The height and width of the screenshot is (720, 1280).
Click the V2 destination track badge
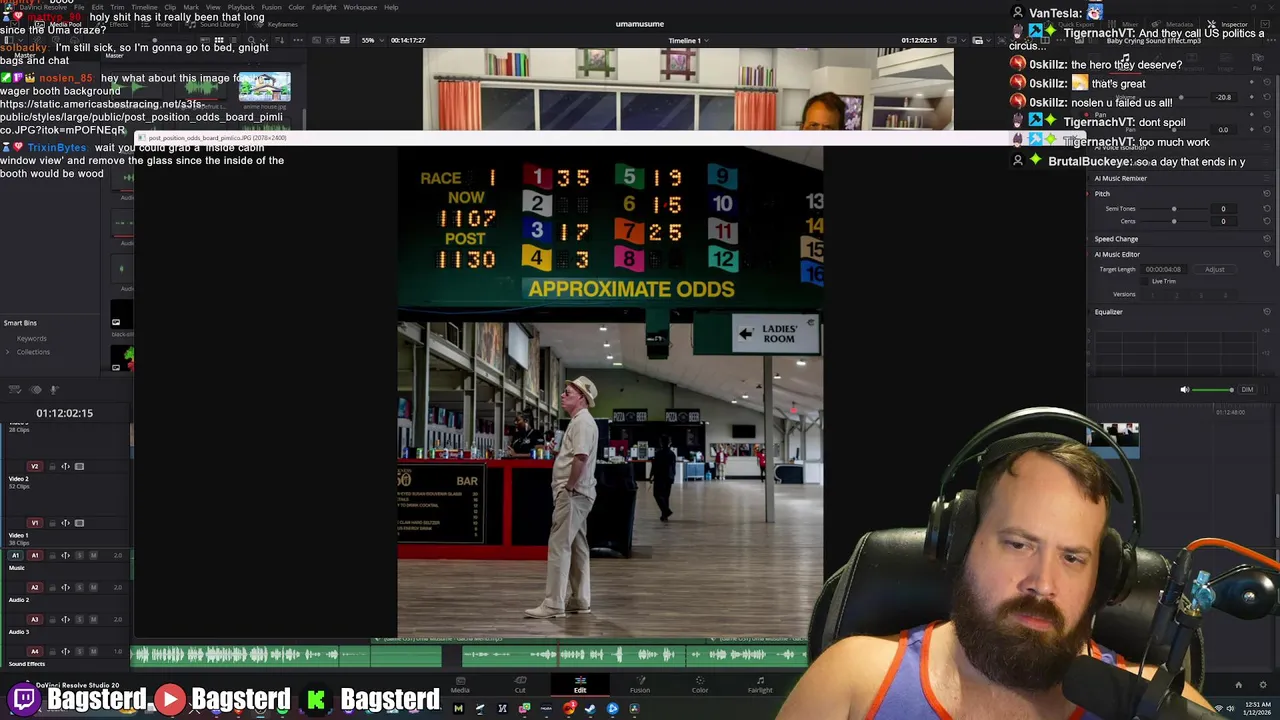(35, 466)
